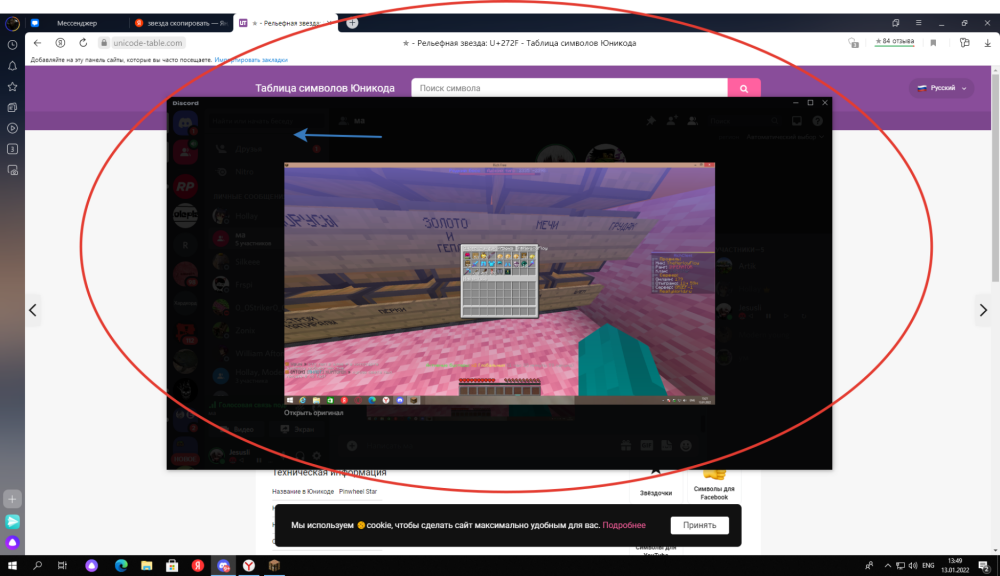This screenshot has height=576, width=1000.
Task: Open the browser hamburger menu
Action: (x=918, y=23)
